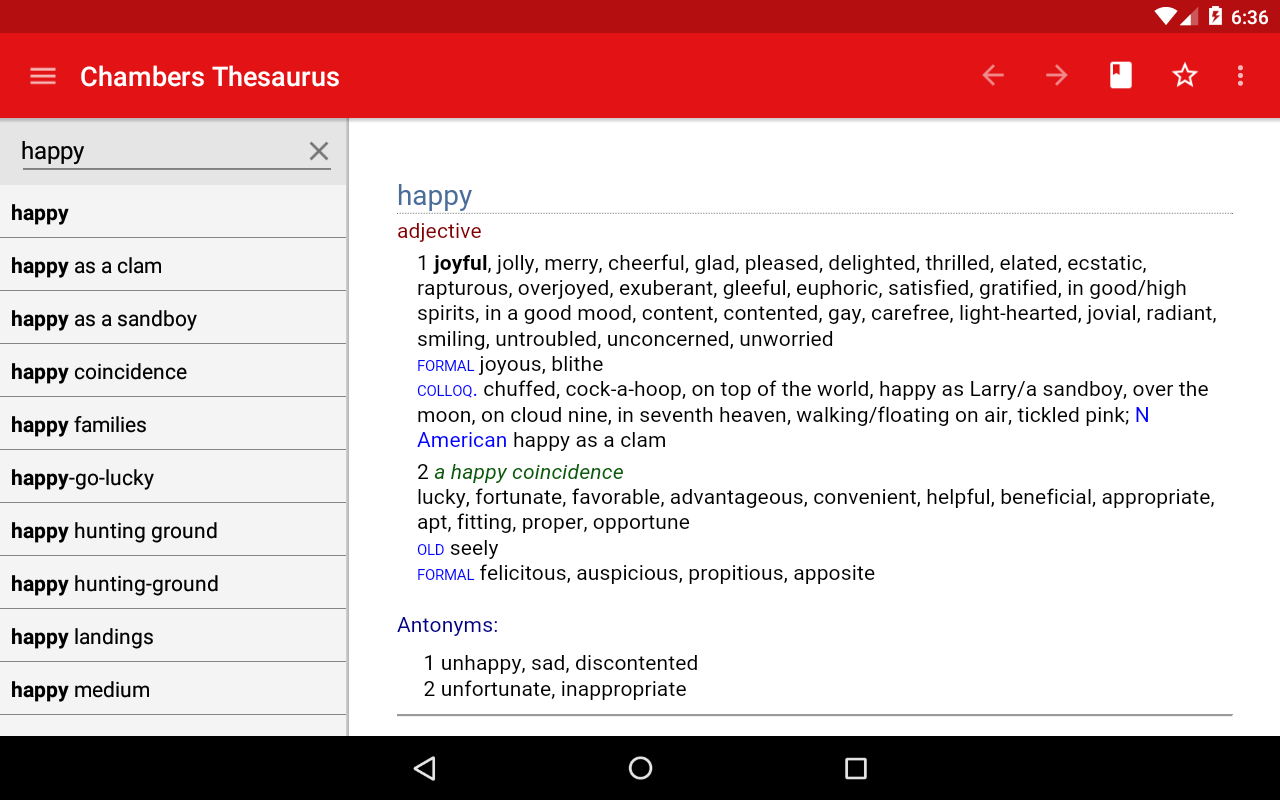Viewport: 1280px width, 800px height.
Task: Tap the Home circle in the navigation bar
Action: pyautogui.click(x=640, y=768)
